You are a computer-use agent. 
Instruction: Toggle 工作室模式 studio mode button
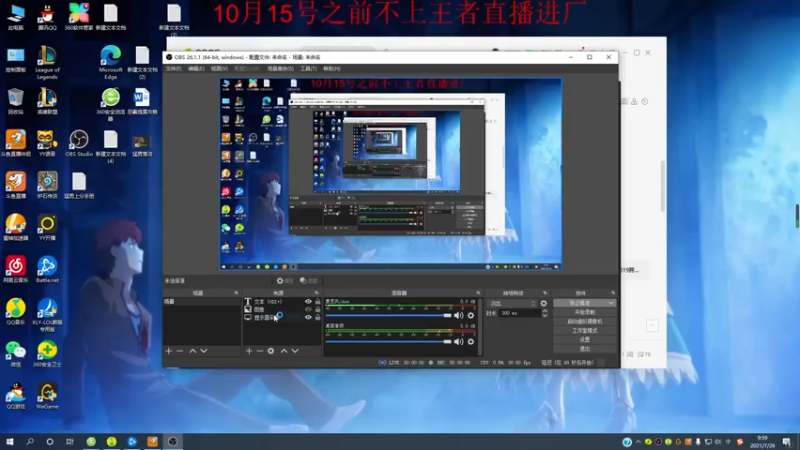pyautogui.click(x=585, y=331)
